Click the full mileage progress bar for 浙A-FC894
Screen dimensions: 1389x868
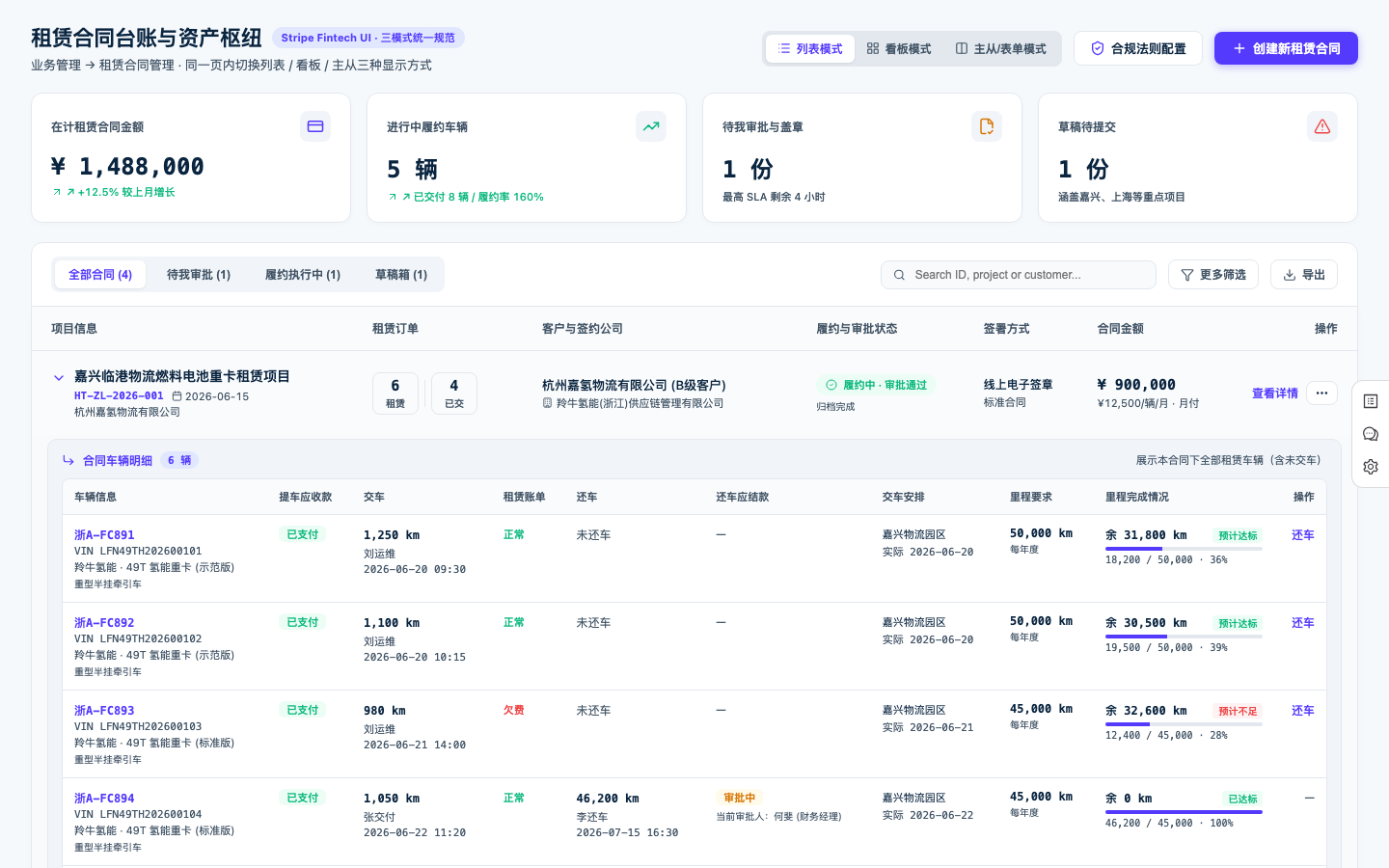click(x=1184, y=812)
